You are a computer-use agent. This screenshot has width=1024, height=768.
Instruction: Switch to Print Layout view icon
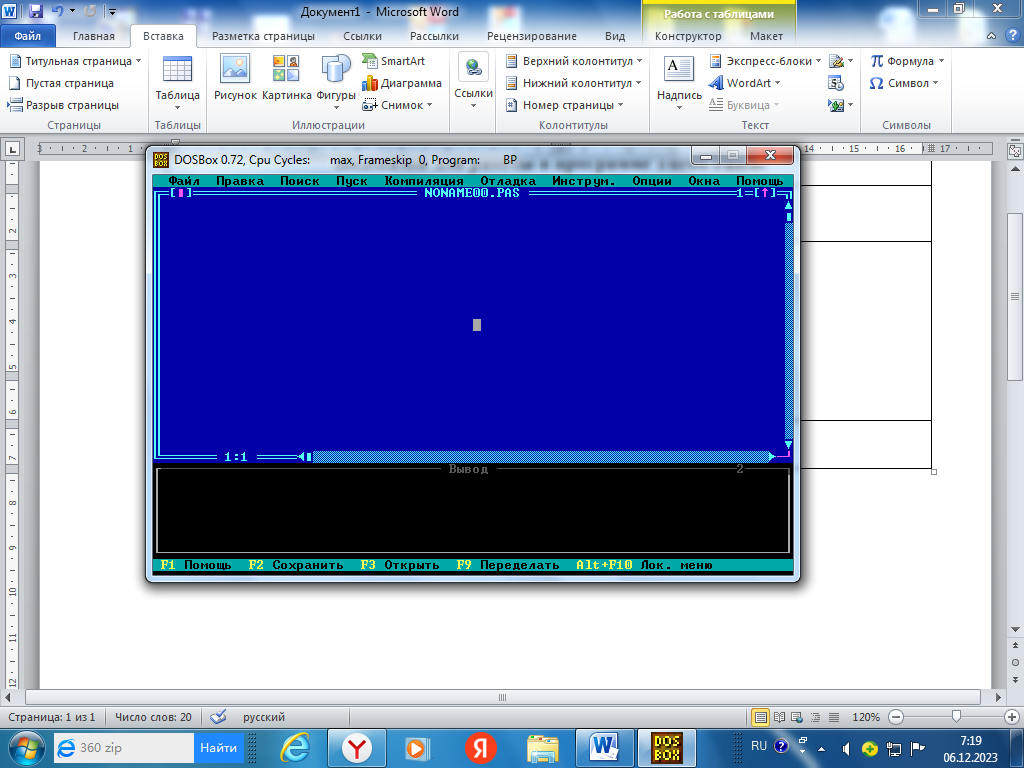tap(760, 717)
